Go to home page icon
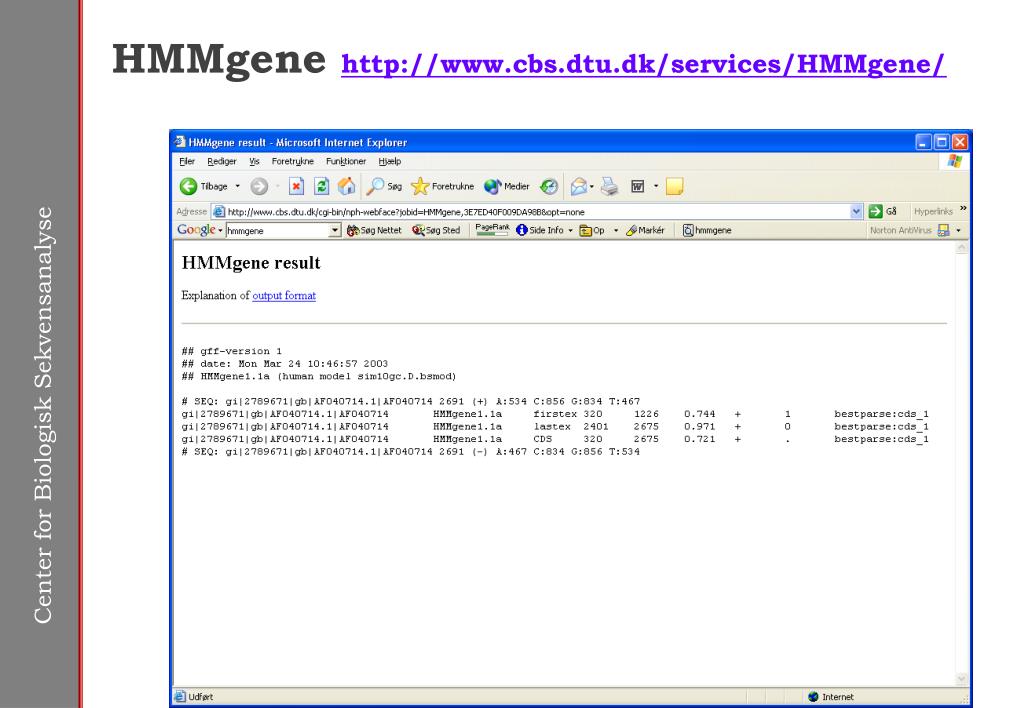This screenshot has height=708, width=1023. [346, 187]
